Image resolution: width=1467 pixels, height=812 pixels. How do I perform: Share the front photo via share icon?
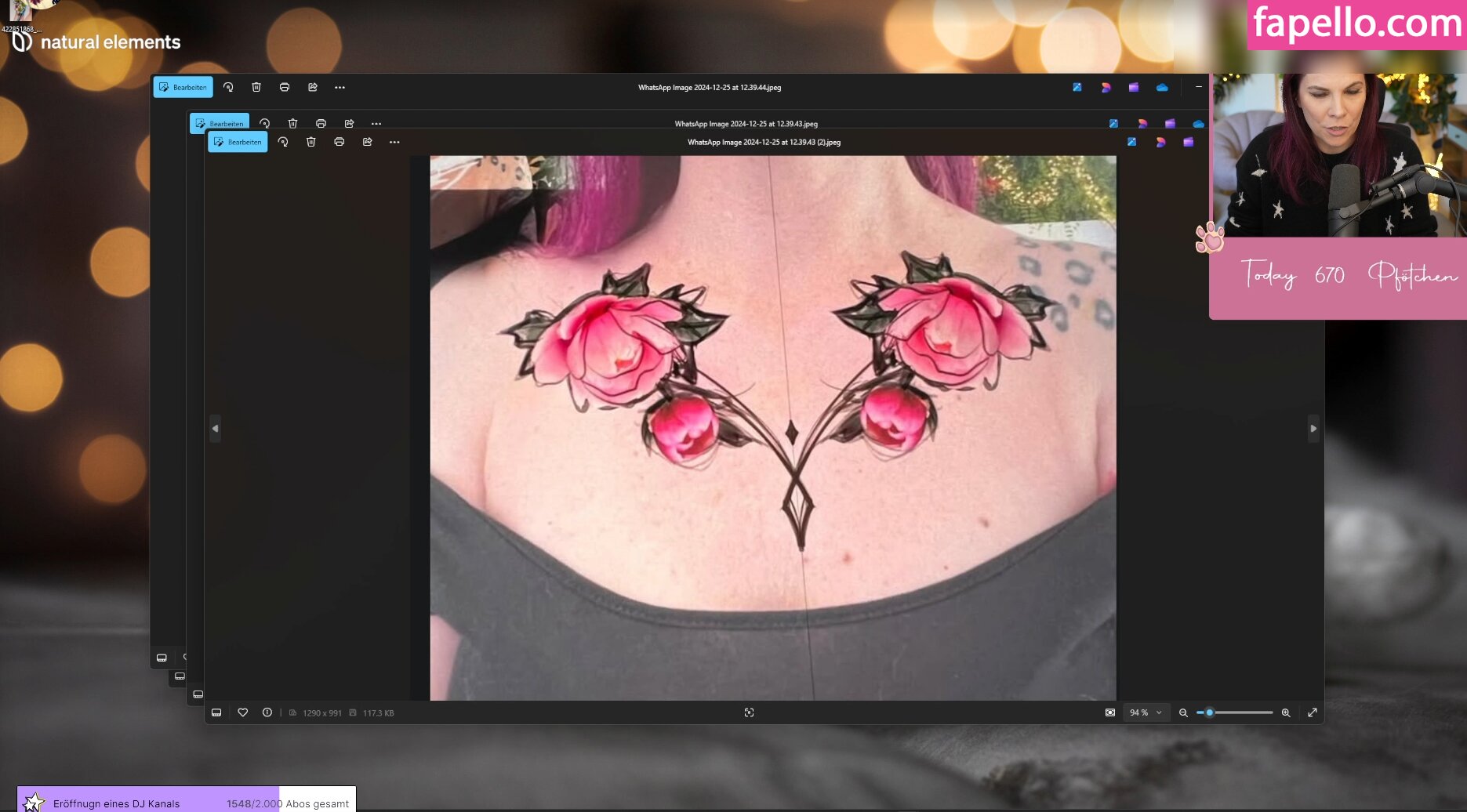point(368,142)
